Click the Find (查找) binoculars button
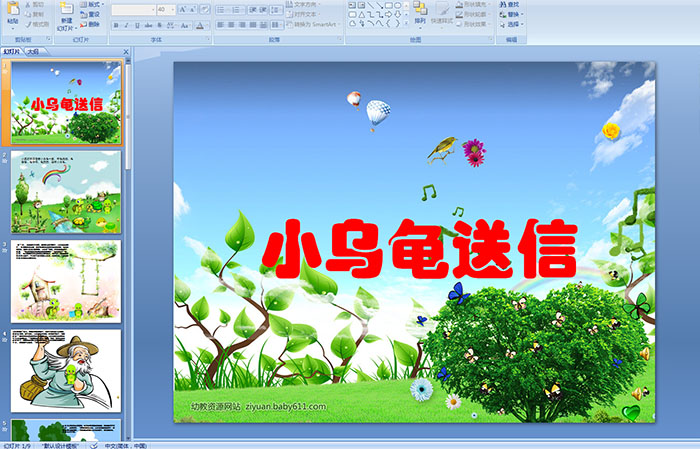This screenshot has height=449, width=700. coord(509,4)
